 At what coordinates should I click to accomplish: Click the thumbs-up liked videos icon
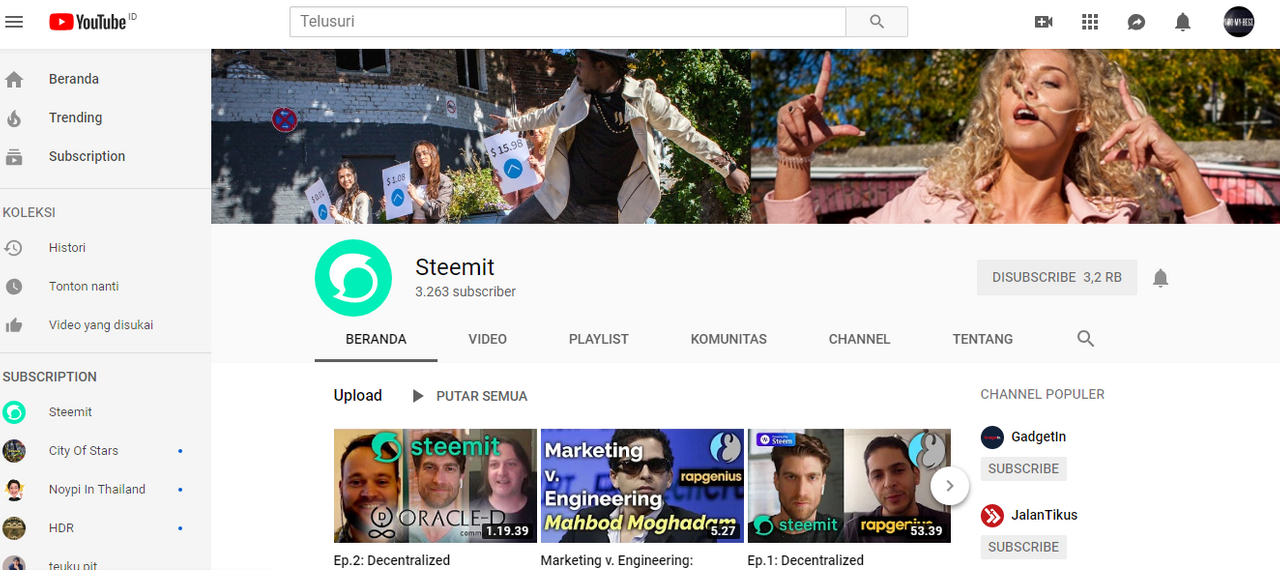pyautogui.click(x=14, y=325)
